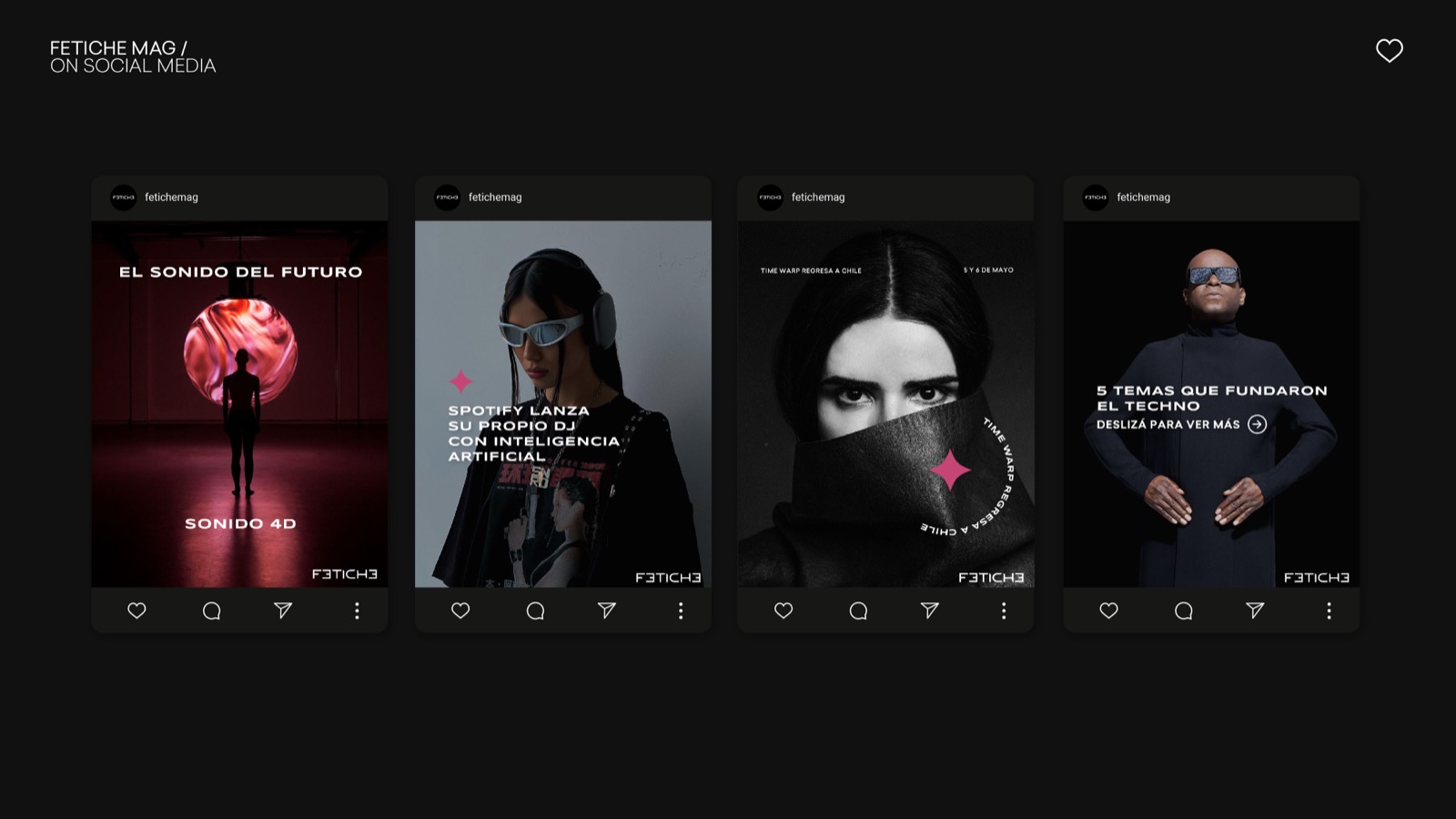
Task: Open more options on the Time Warp post
Action: click(x=1004, y=611)
